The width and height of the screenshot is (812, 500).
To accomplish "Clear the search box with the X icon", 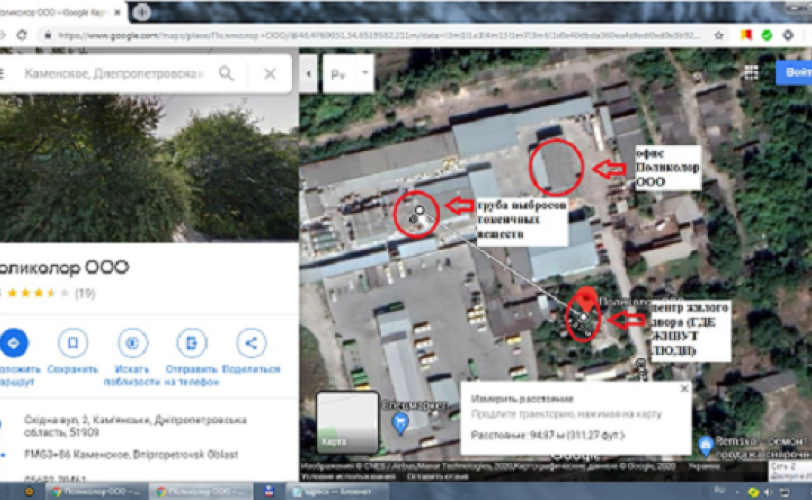I will pyautogui.click(x=270, y=73).
